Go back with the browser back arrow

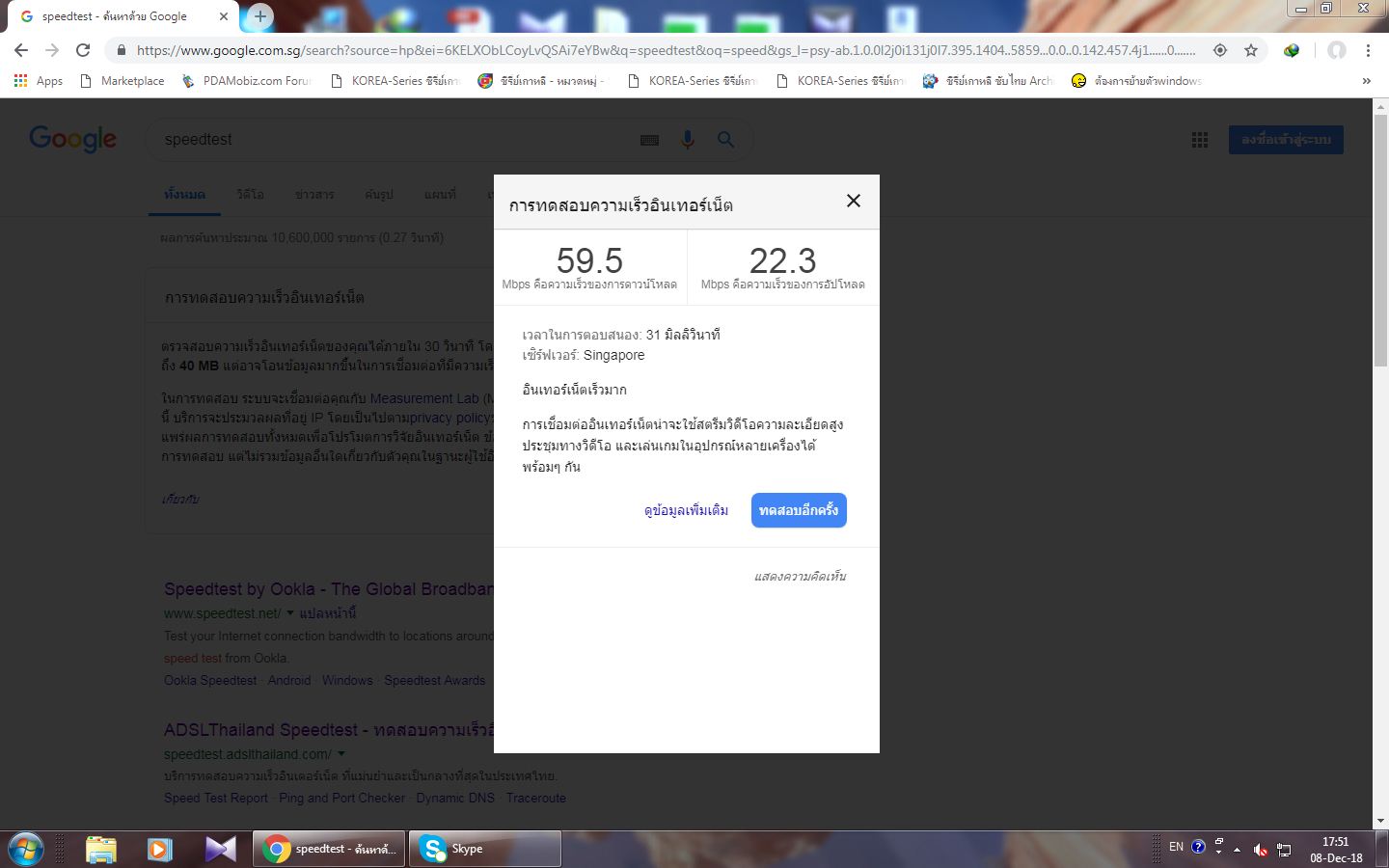click(x=21, y=50)
